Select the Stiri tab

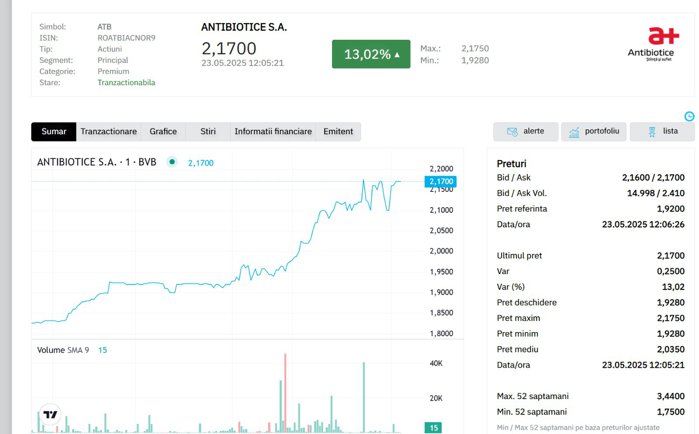tap(208, 131)
